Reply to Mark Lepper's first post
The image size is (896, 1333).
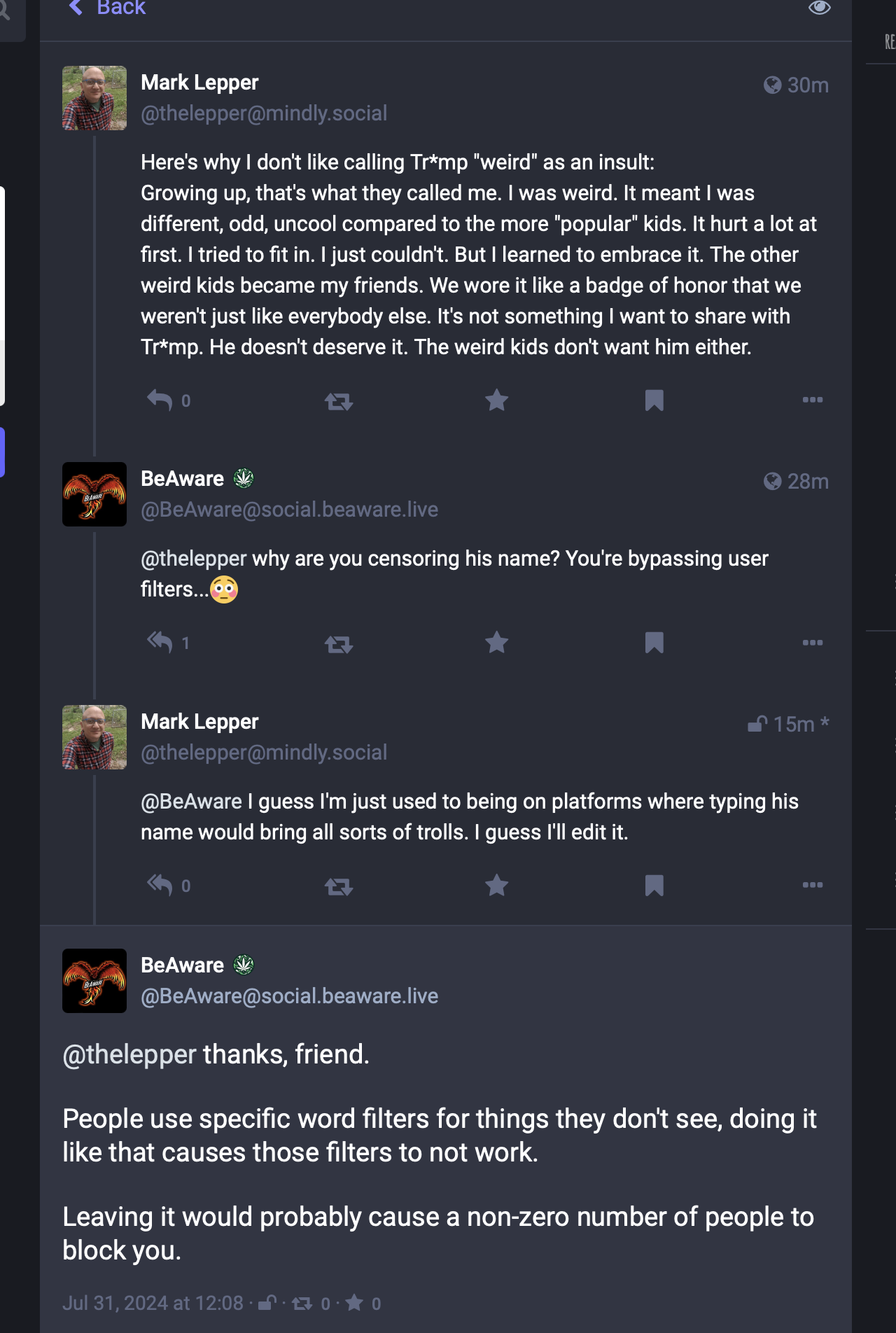160,400
